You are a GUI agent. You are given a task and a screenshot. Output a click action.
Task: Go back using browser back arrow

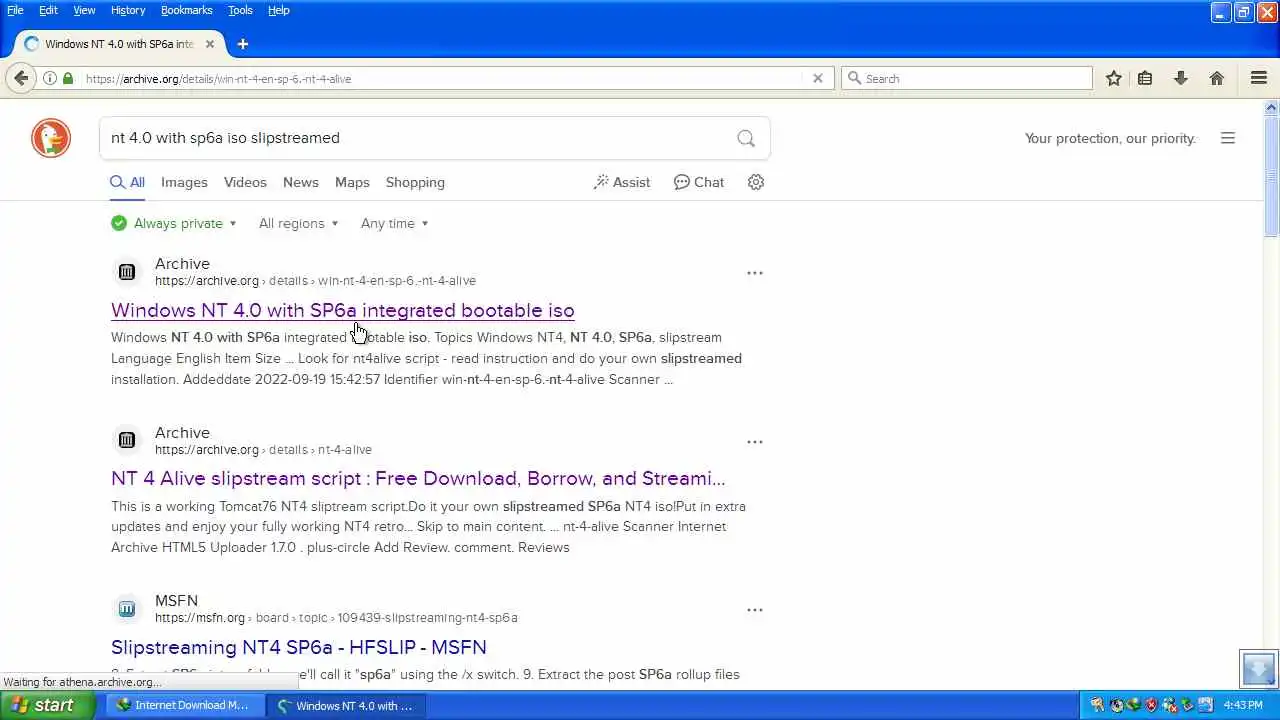click(x=21, y=78)
